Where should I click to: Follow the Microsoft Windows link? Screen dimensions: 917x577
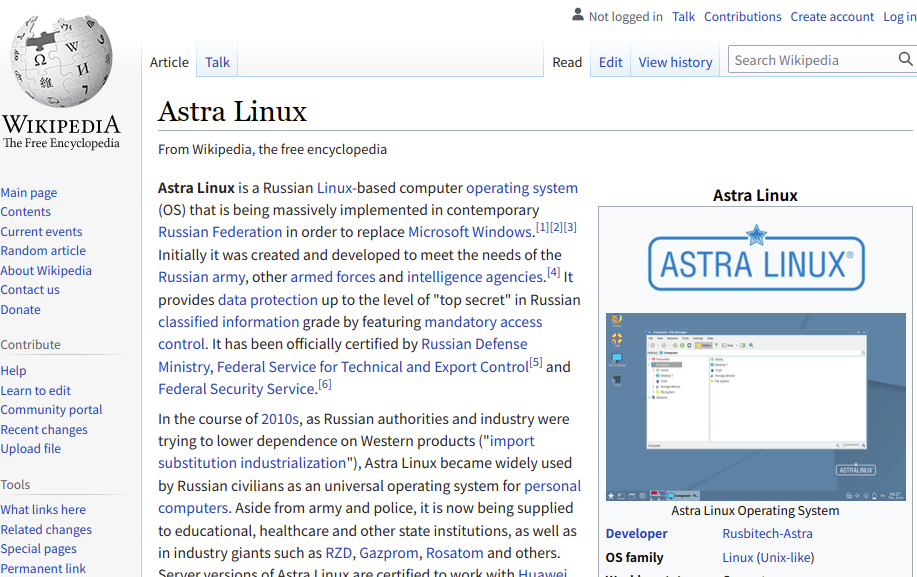point(470,232)
